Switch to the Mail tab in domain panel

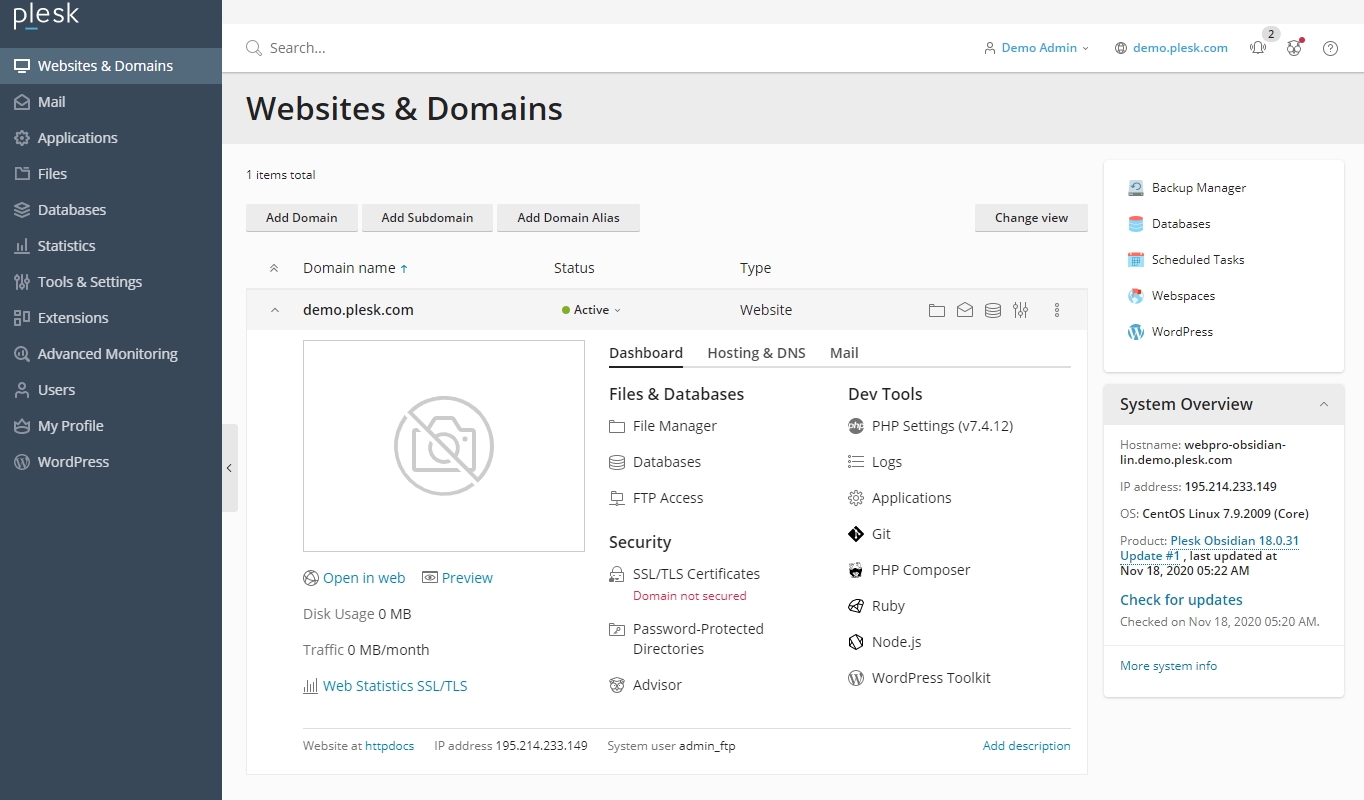coord(844,353)
